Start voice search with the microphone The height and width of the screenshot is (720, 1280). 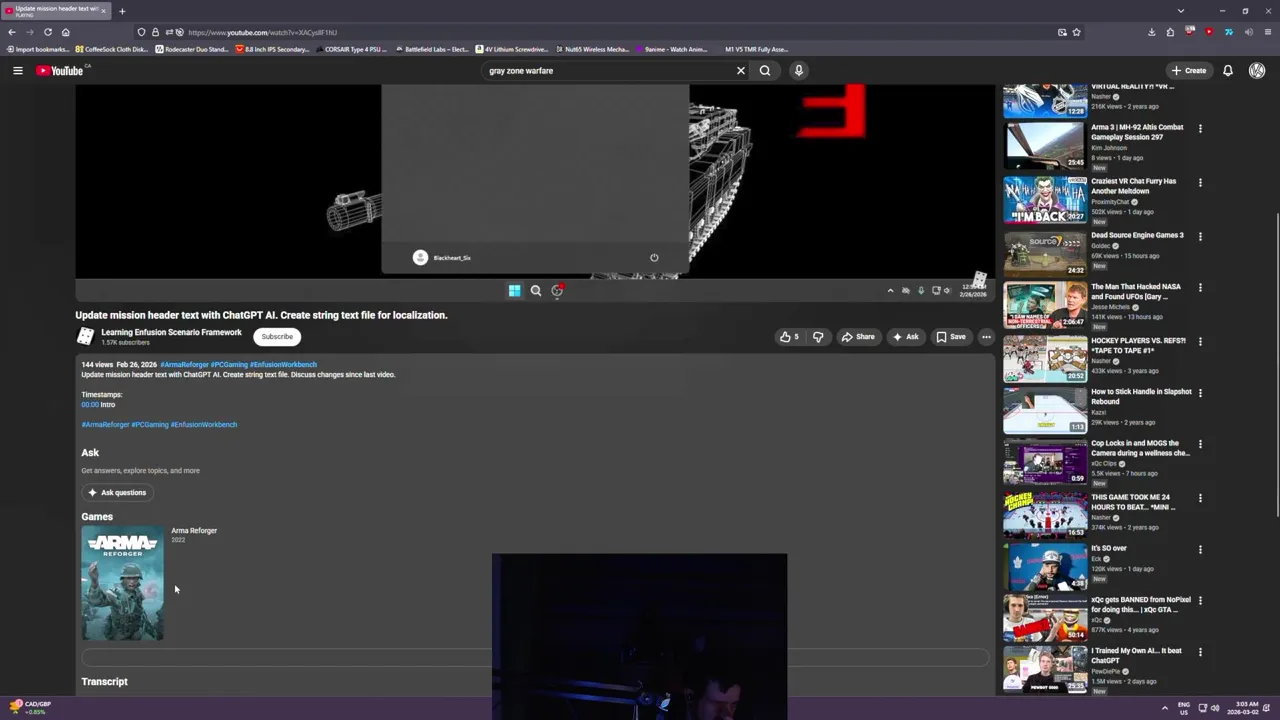pos(798,70)
